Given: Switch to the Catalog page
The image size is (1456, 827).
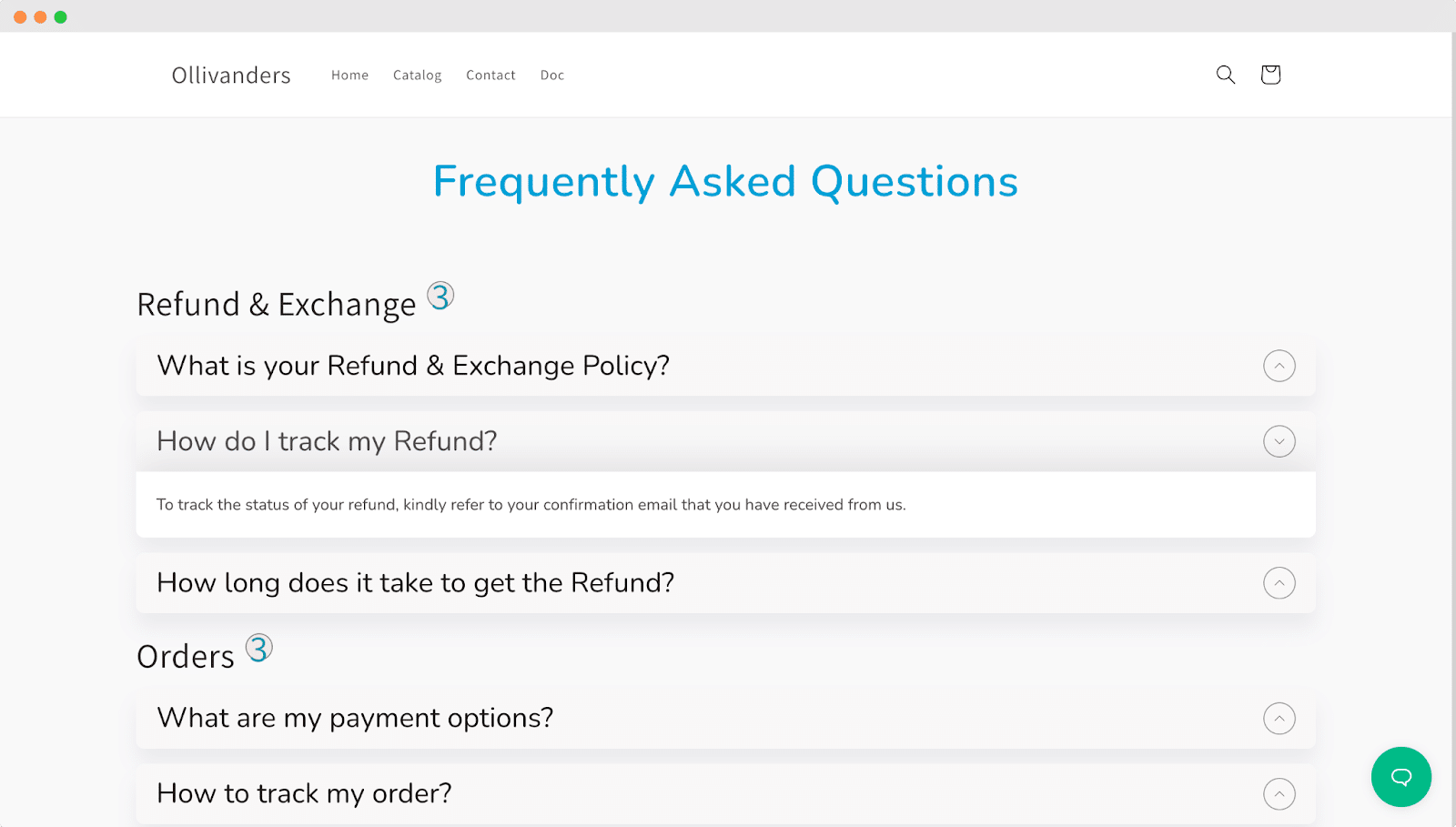Looking at the screenshot, I should pyautogui.click(x=417, y=75).
